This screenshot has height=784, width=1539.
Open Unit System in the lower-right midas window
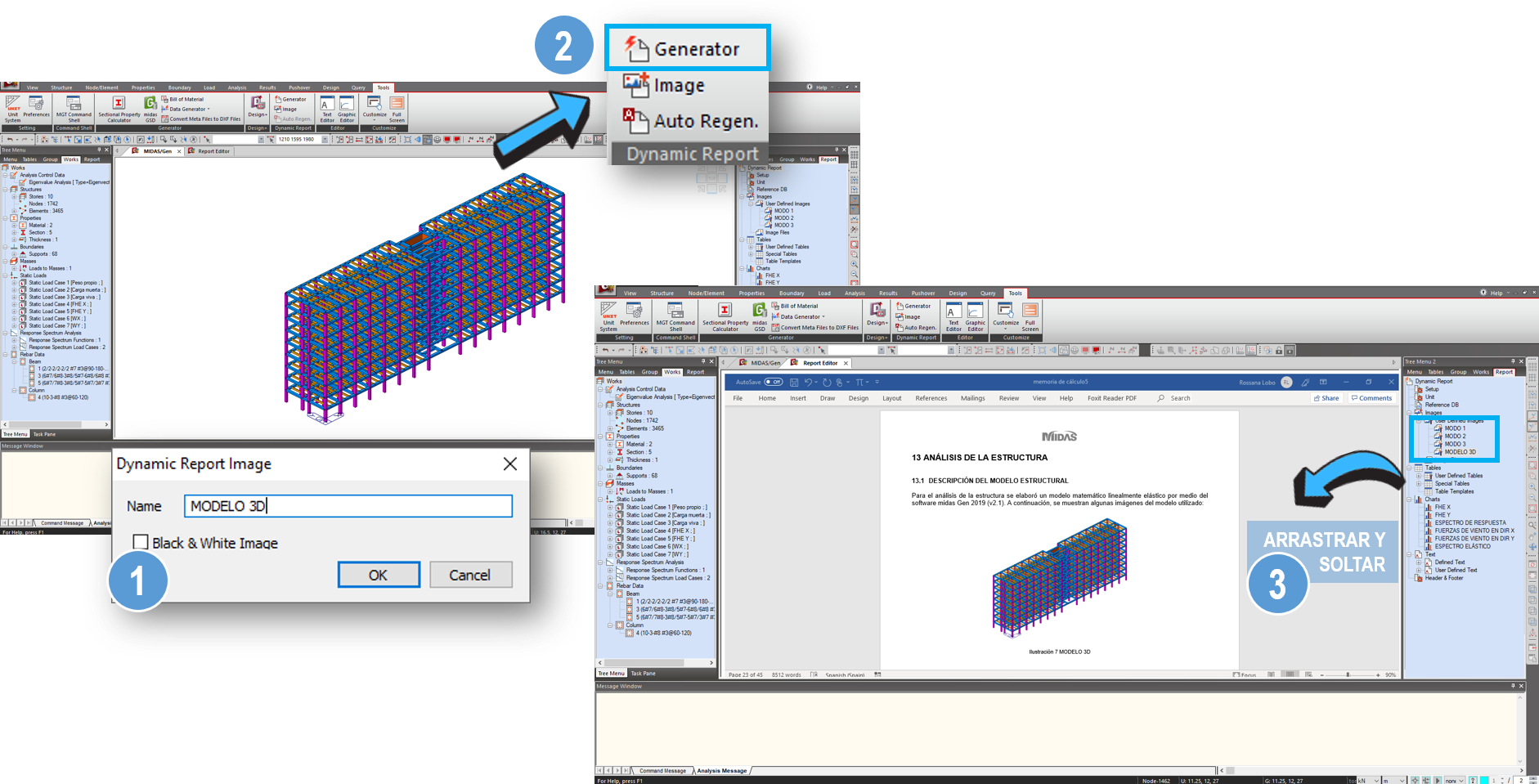point(608,316)
